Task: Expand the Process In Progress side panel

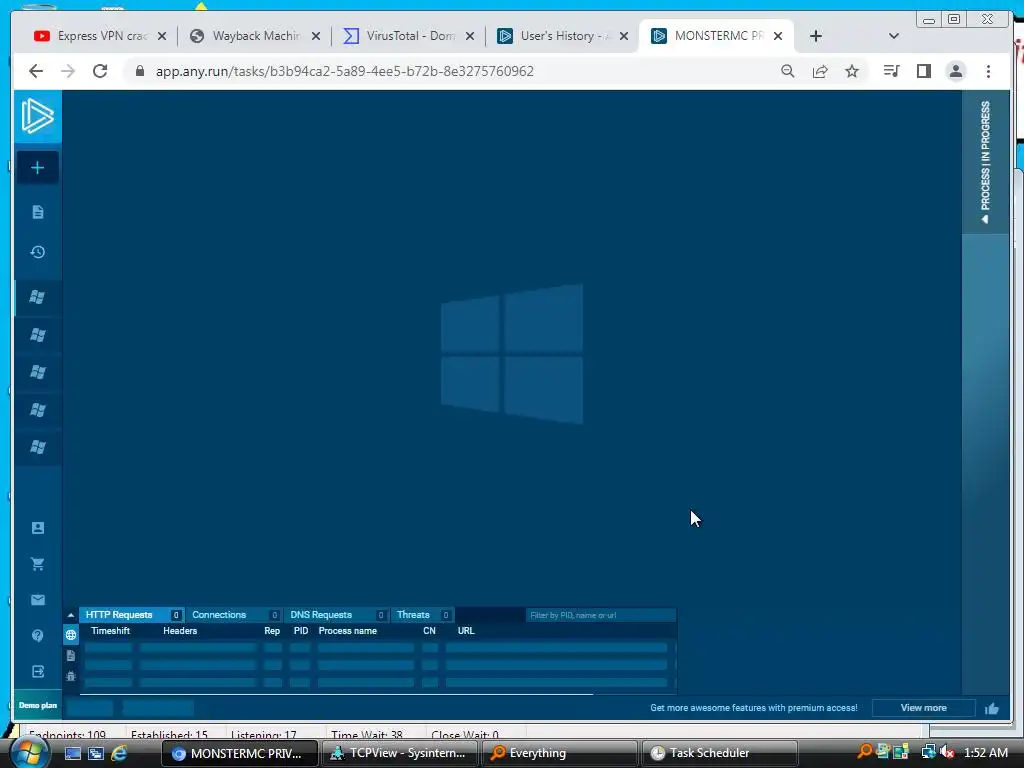Action: coord(985,162)
